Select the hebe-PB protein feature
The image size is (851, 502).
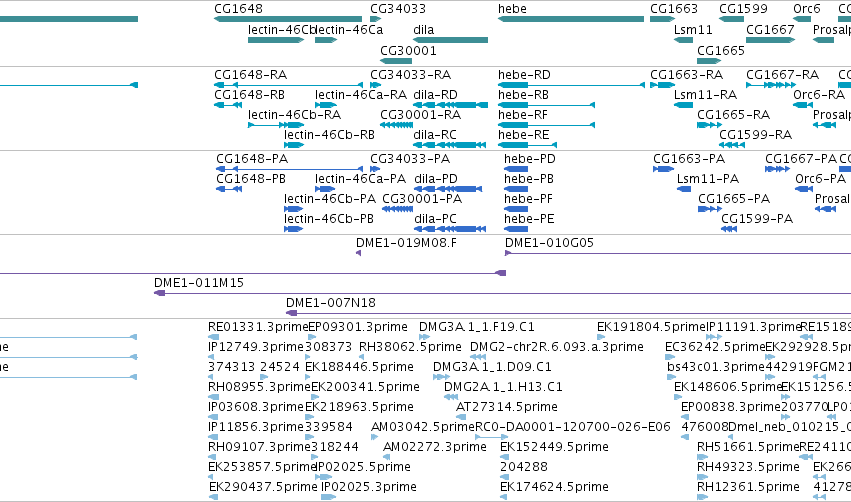516,189
